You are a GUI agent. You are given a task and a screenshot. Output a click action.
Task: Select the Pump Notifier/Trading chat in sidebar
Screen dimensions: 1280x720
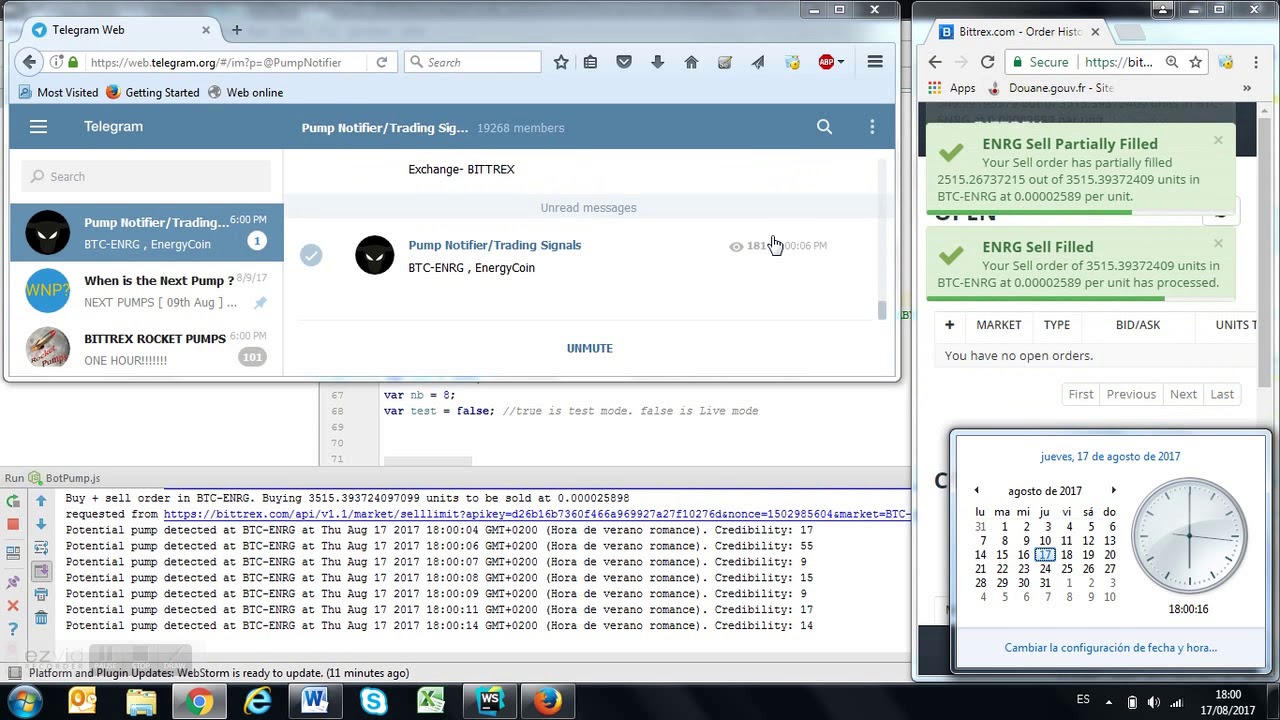coord(147,233)
